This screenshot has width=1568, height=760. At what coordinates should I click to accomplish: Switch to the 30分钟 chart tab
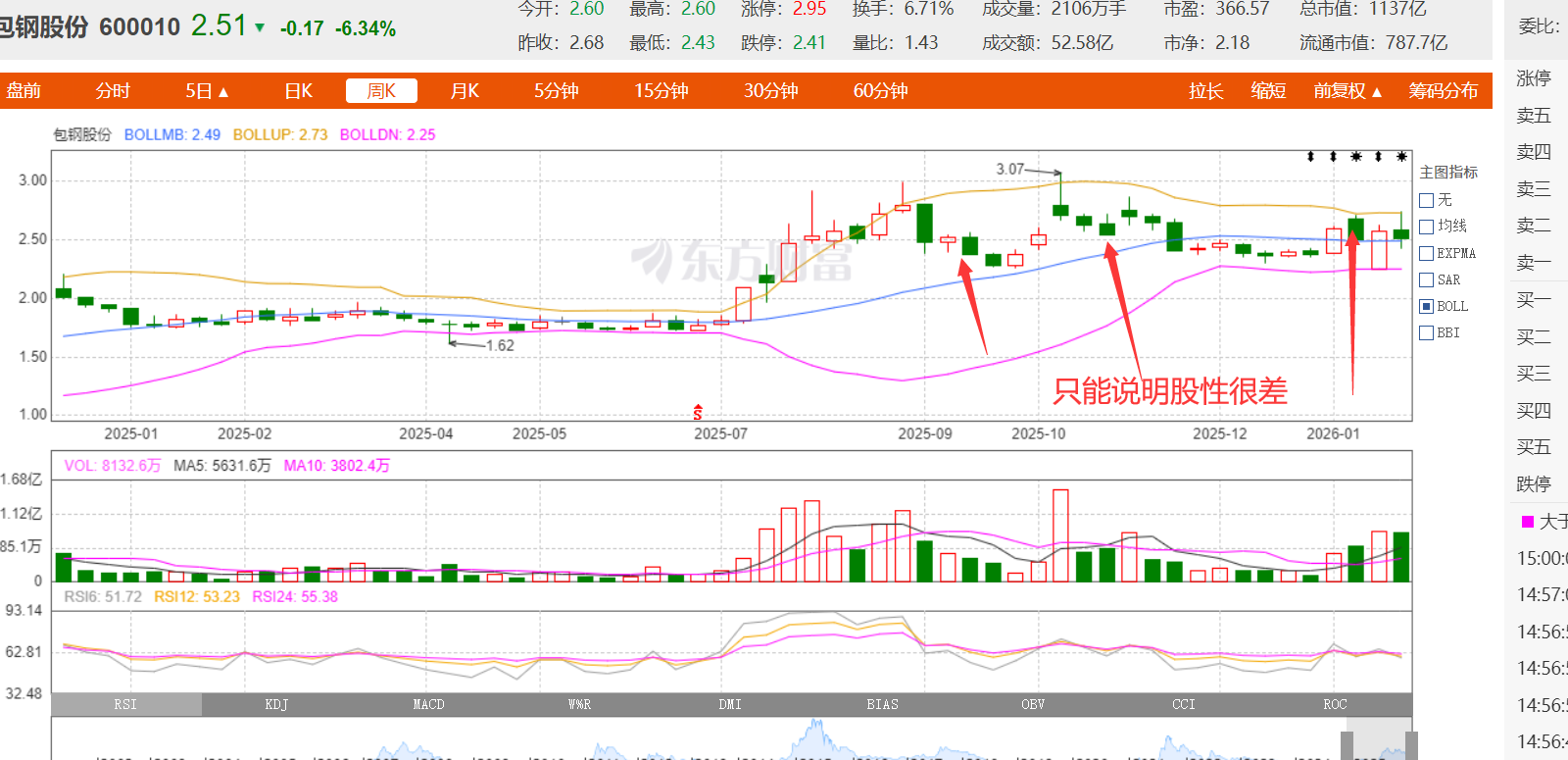click(x=770, y=91)
